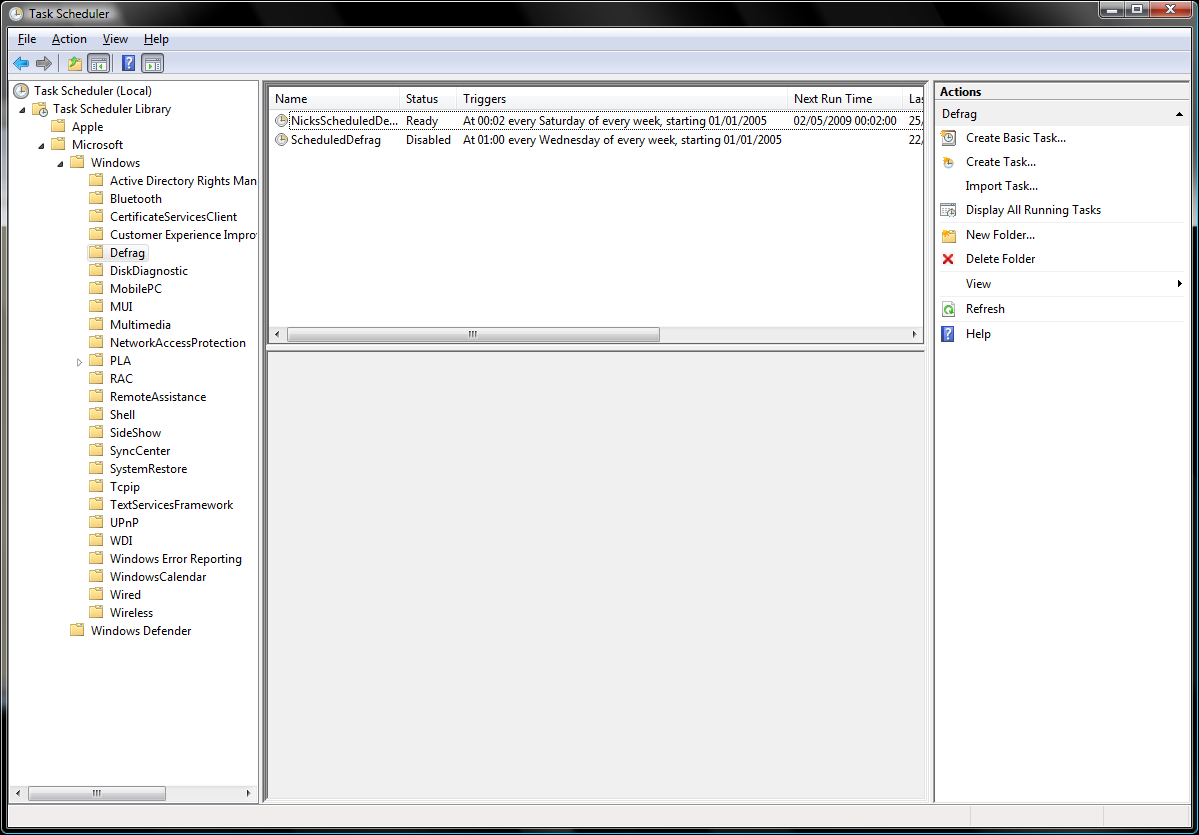Click the green Refresh icon
The image size is (1199, 835).
click(948, 309)
